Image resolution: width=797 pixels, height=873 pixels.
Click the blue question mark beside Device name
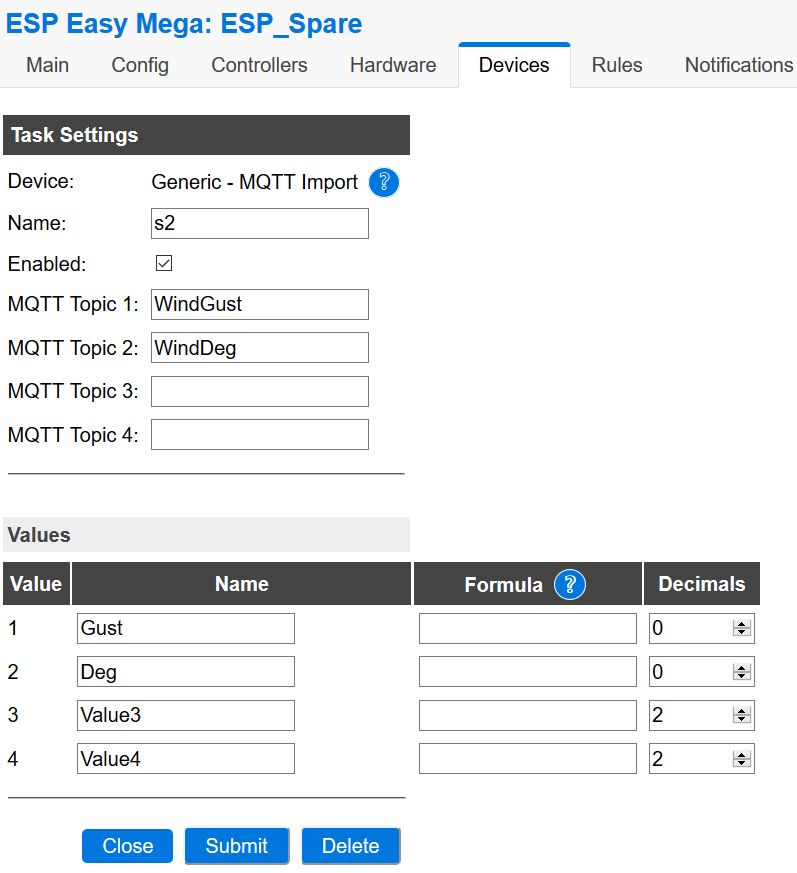click(383, 183)
